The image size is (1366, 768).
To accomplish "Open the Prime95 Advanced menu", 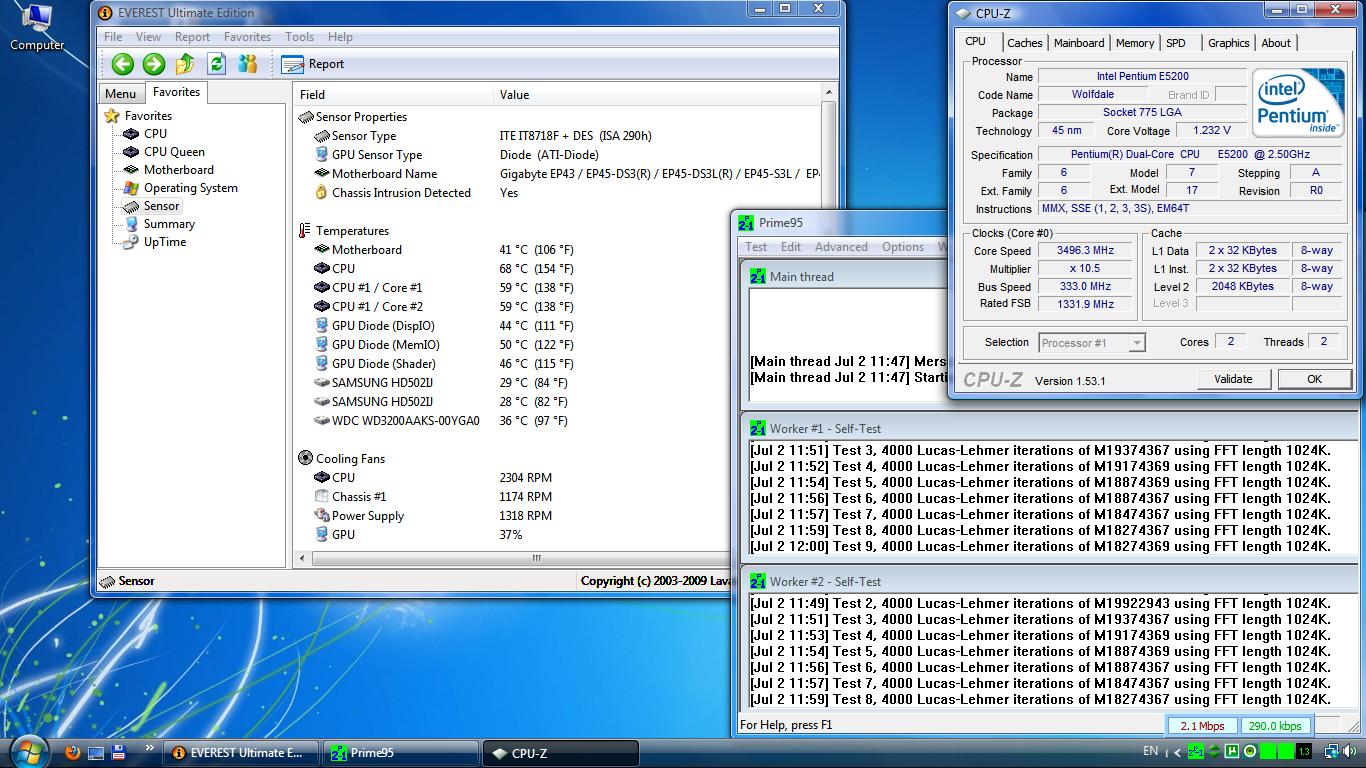I will coord(841,247).
